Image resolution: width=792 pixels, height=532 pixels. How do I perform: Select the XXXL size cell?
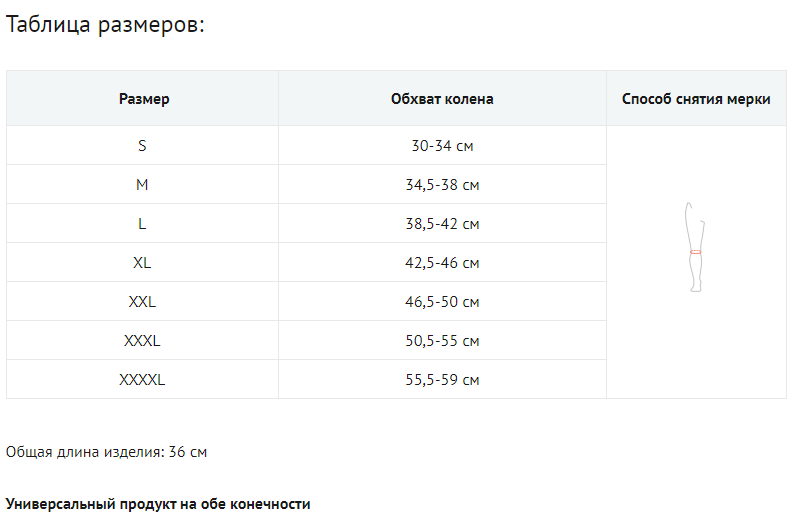pos(142,341)
